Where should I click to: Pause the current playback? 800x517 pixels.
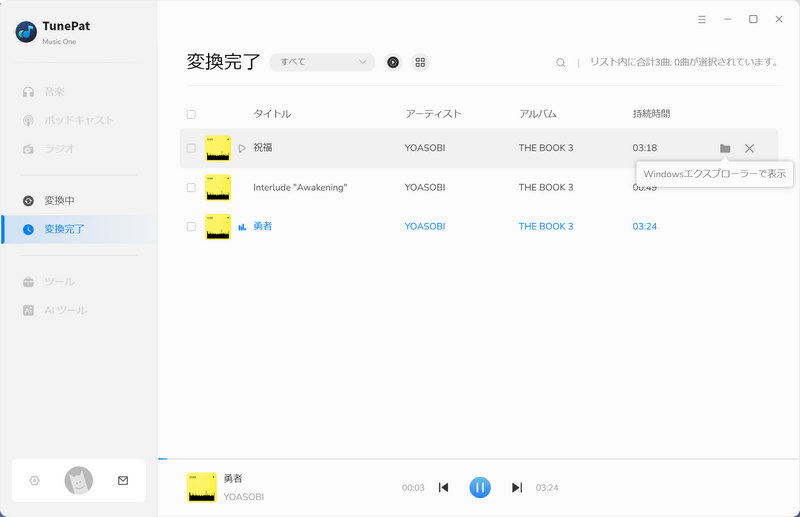coord(480,487)
